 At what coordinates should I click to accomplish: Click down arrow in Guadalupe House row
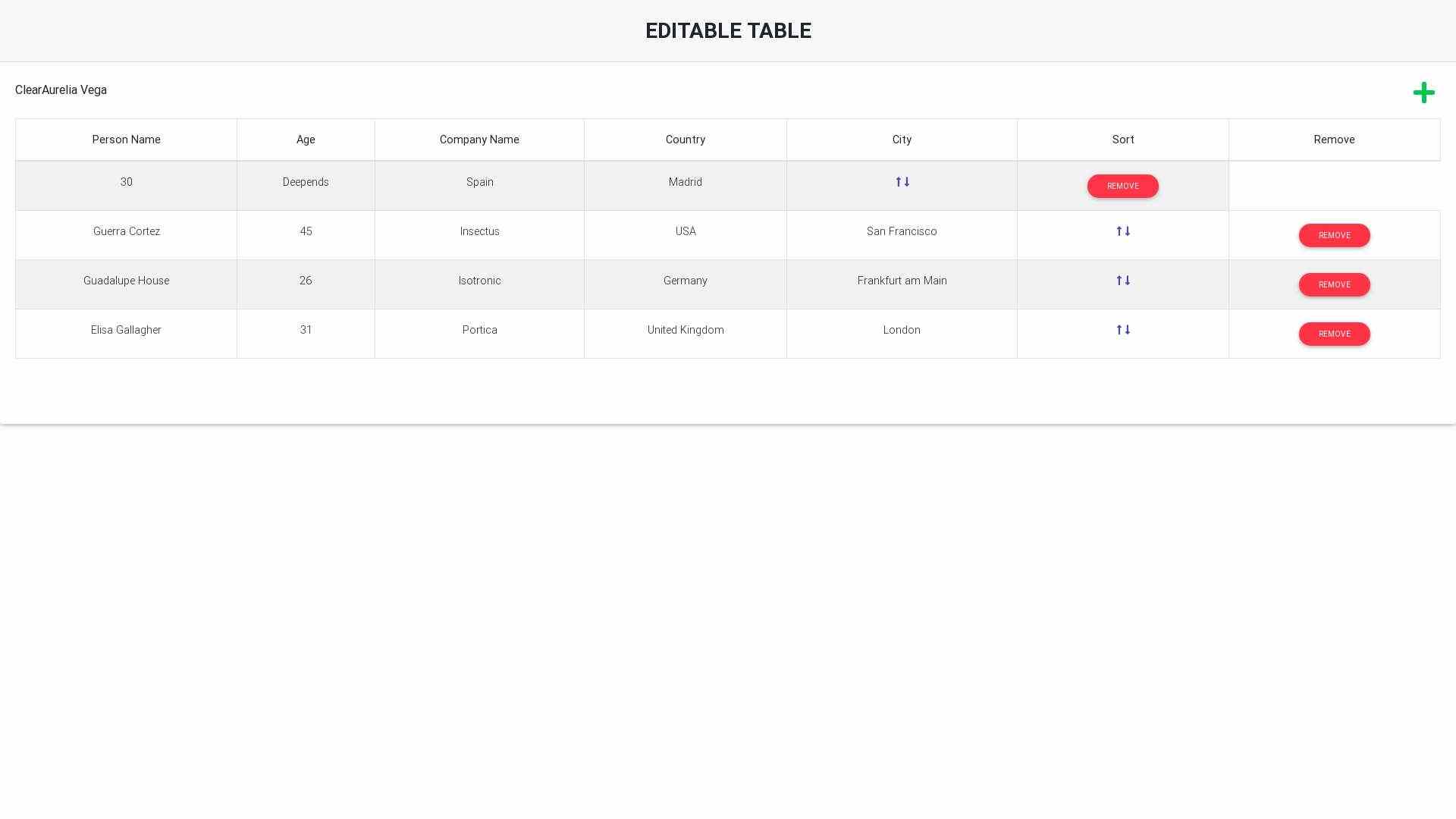1128,281
